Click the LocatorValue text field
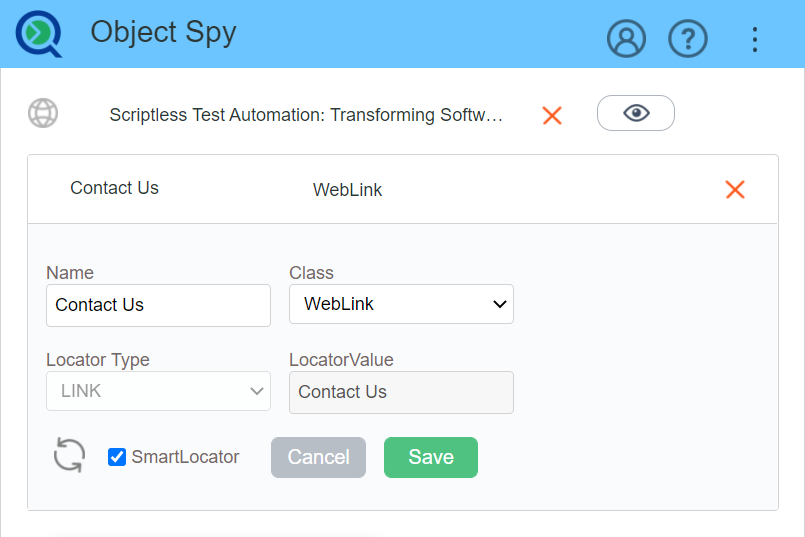The height and width of the screenshot is (537, 805). 401,392
